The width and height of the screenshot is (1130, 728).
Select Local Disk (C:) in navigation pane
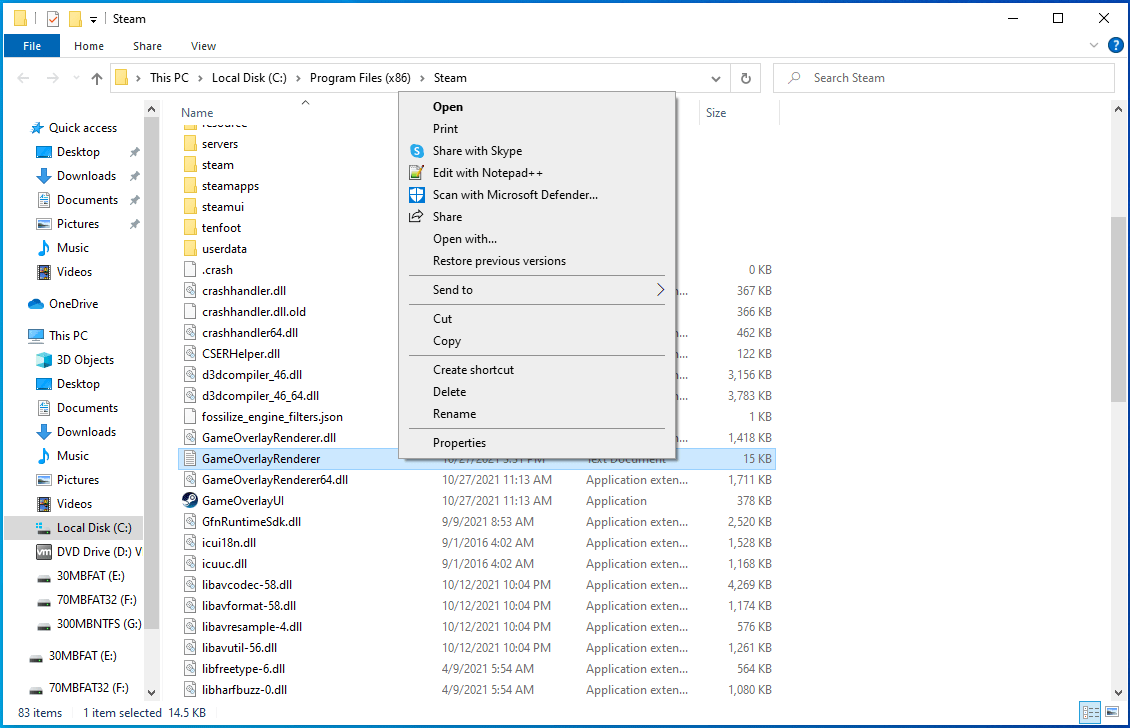93,528
